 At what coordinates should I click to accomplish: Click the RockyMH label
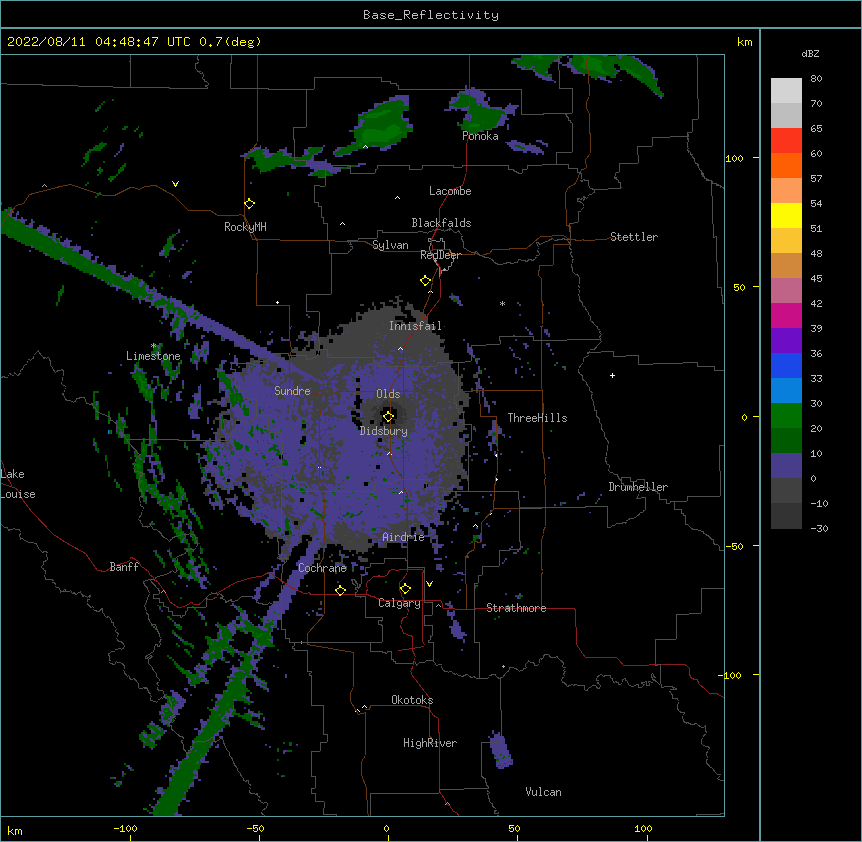(245, 226)
